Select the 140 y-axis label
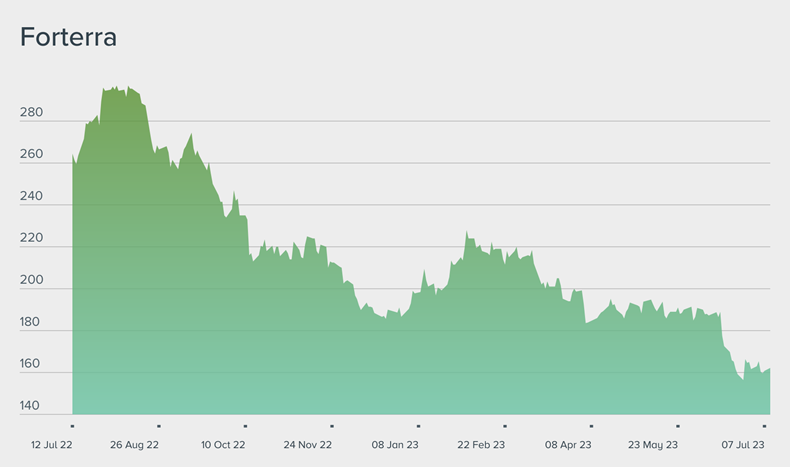The height and width of the screenshot is (467, 790). pos(31,407)
